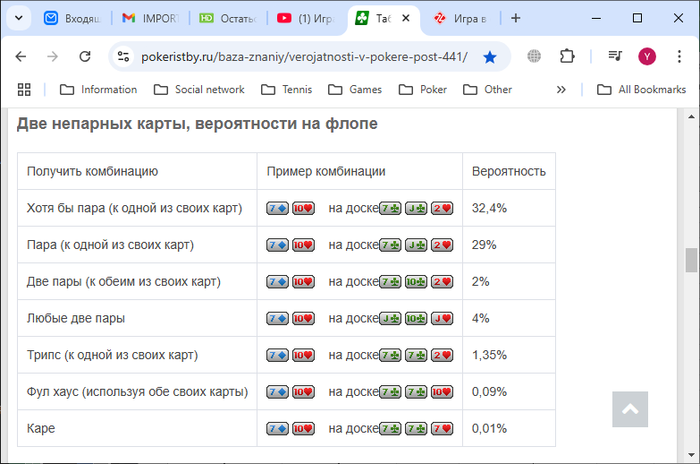Click the reload page icon

click(x=85, y=56)
